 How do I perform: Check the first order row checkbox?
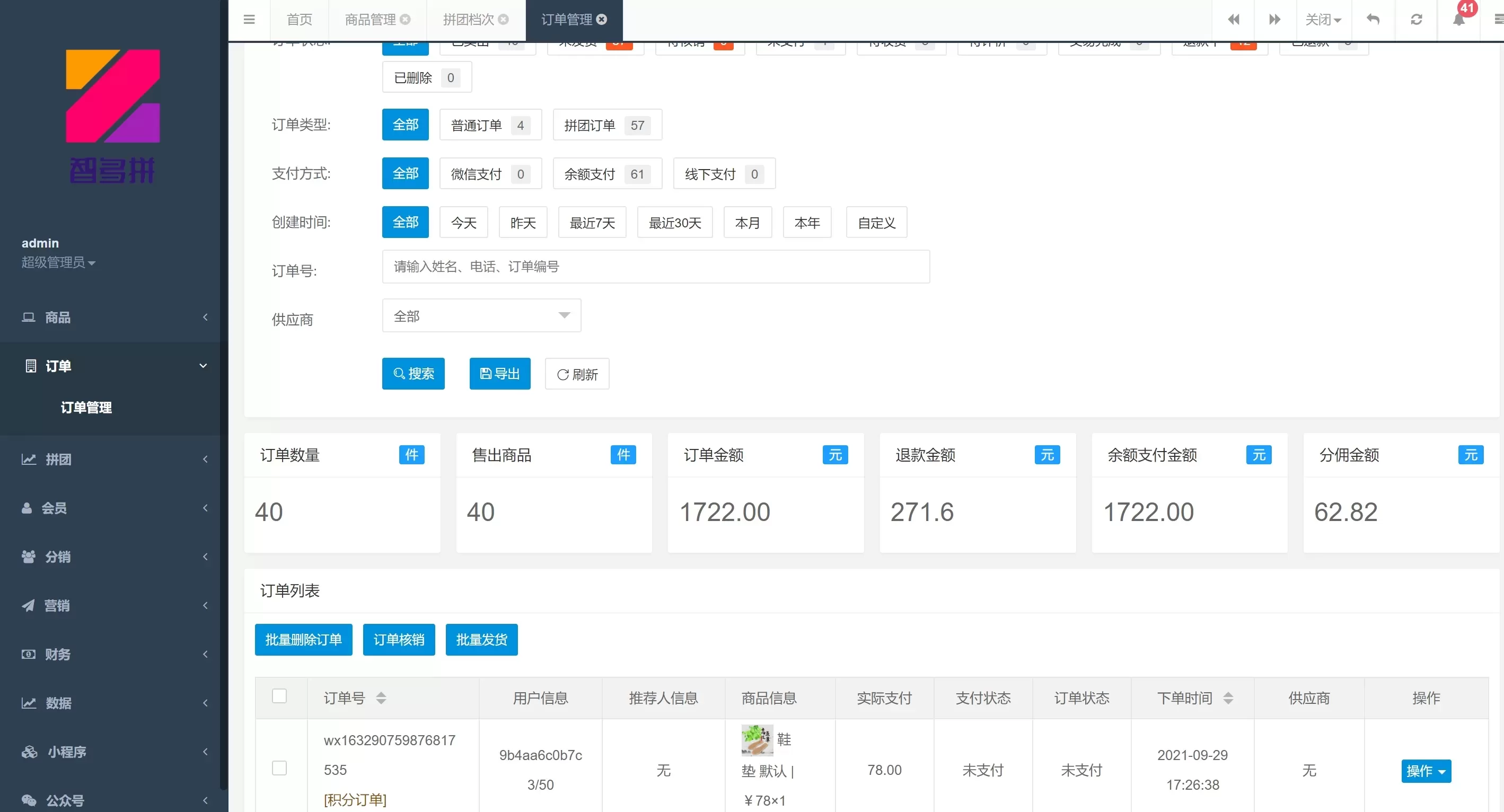[280, 767]
